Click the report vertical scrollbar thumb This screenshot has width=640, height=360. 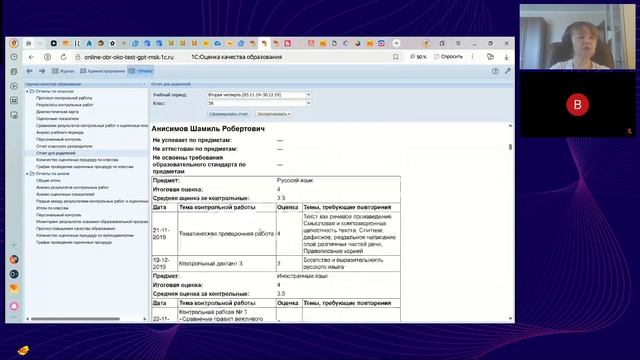510,147
